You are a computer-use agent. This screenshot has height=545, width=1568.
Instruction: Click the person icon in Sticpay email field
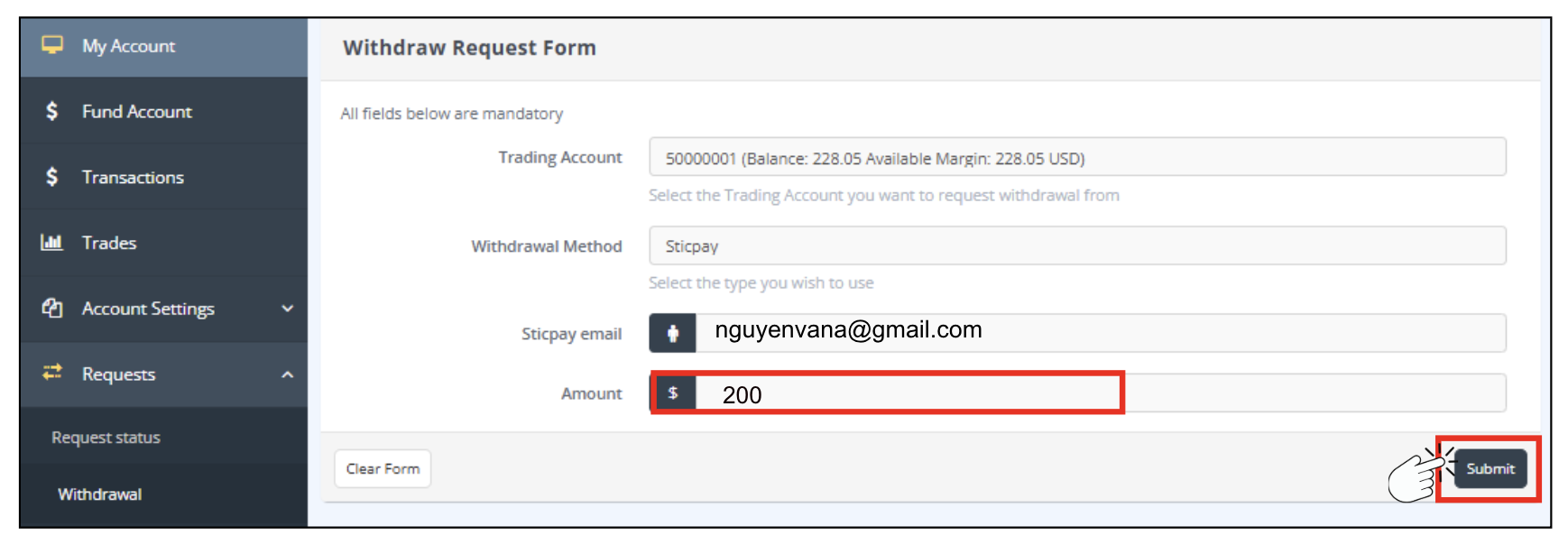coord(673,333)
